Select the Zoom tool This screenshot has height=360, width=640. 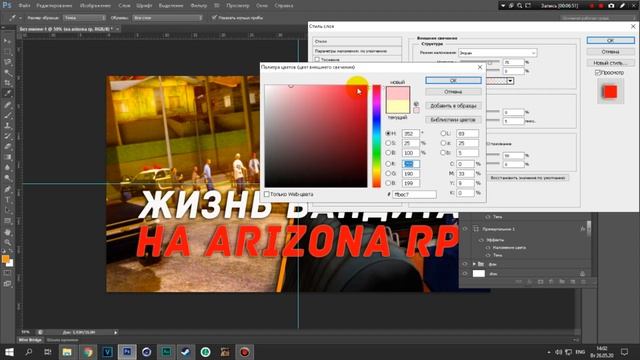pos(7,243)
